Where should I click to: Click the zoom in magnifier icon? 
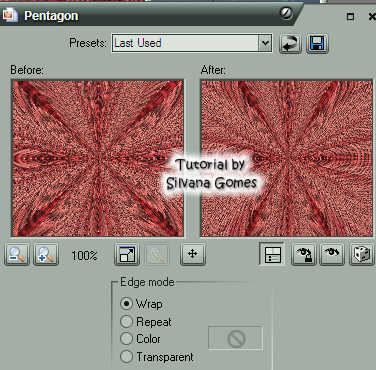(x=46, y=255)
